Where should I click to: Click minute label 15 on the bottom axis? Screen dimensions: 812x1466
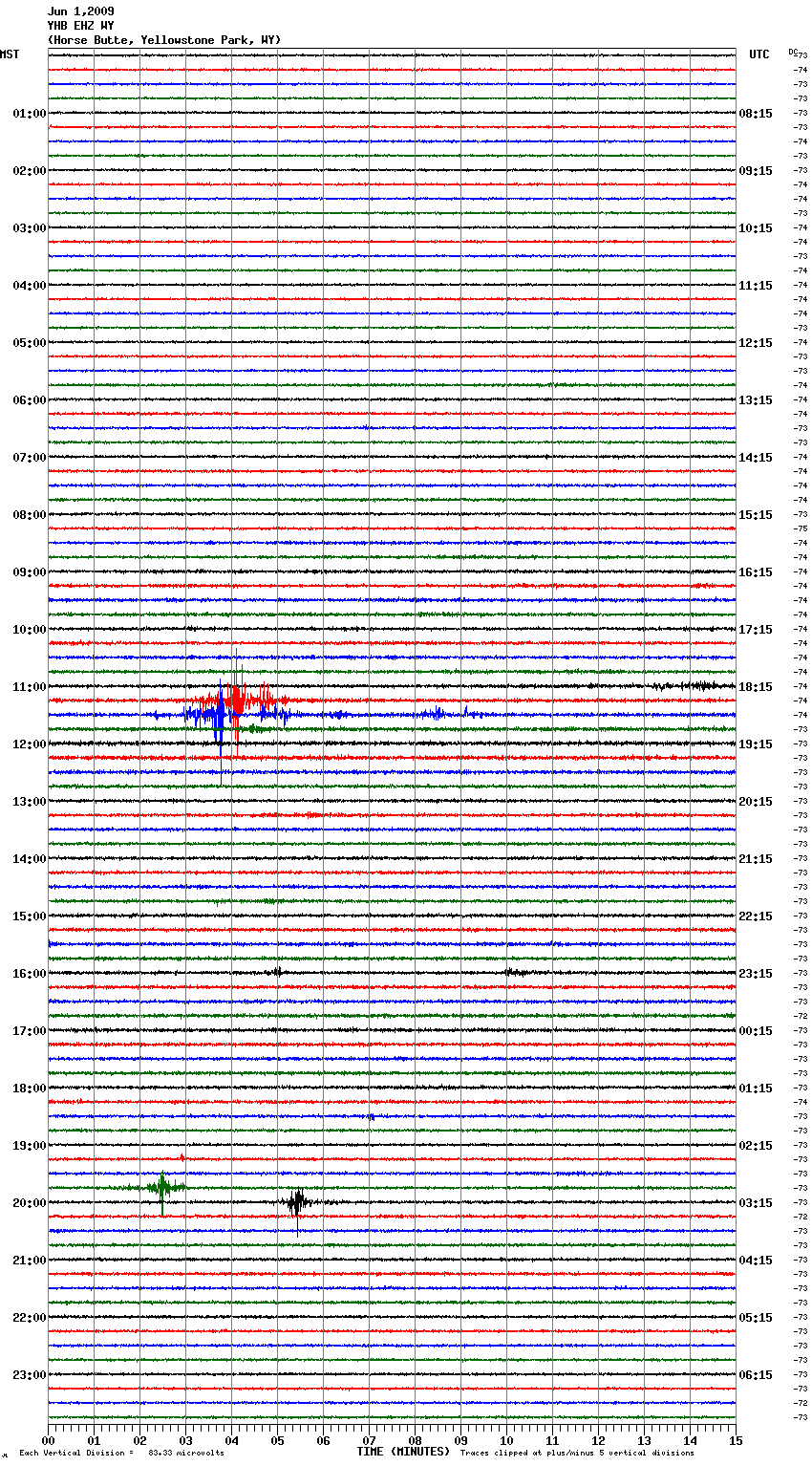(736, 1441)
